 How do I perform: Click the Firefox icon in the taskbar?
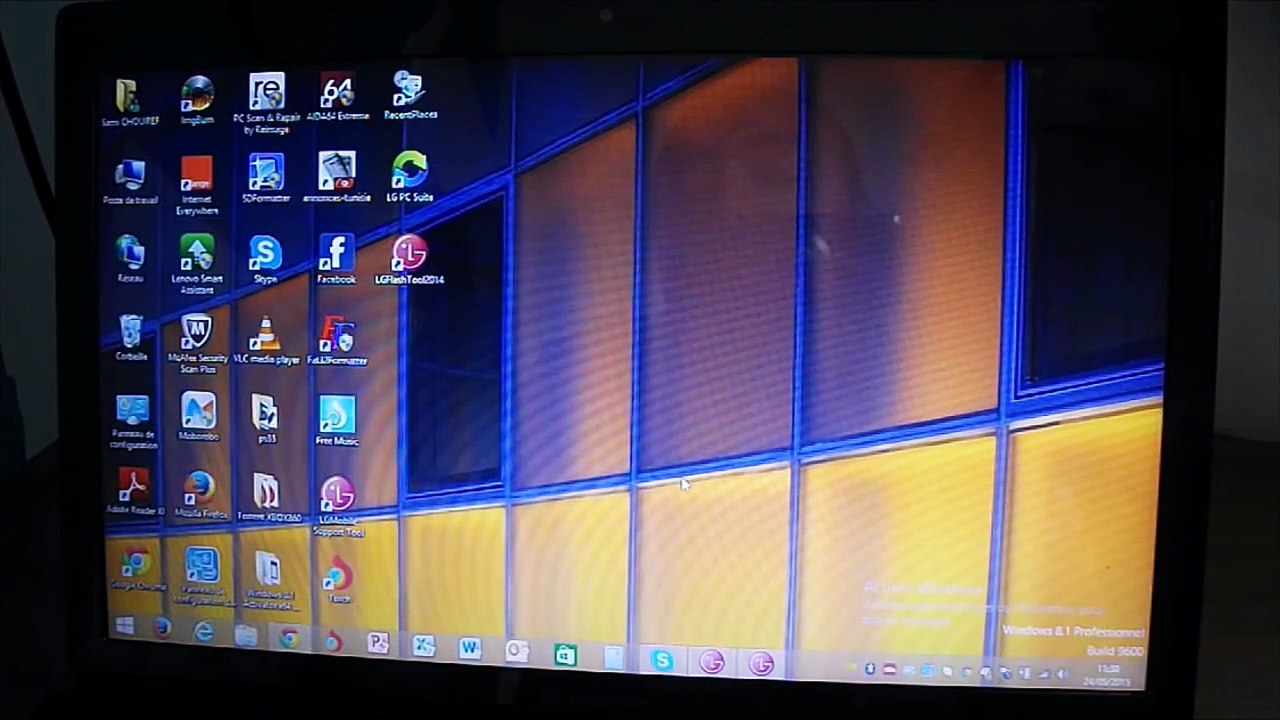click(162, 628)
